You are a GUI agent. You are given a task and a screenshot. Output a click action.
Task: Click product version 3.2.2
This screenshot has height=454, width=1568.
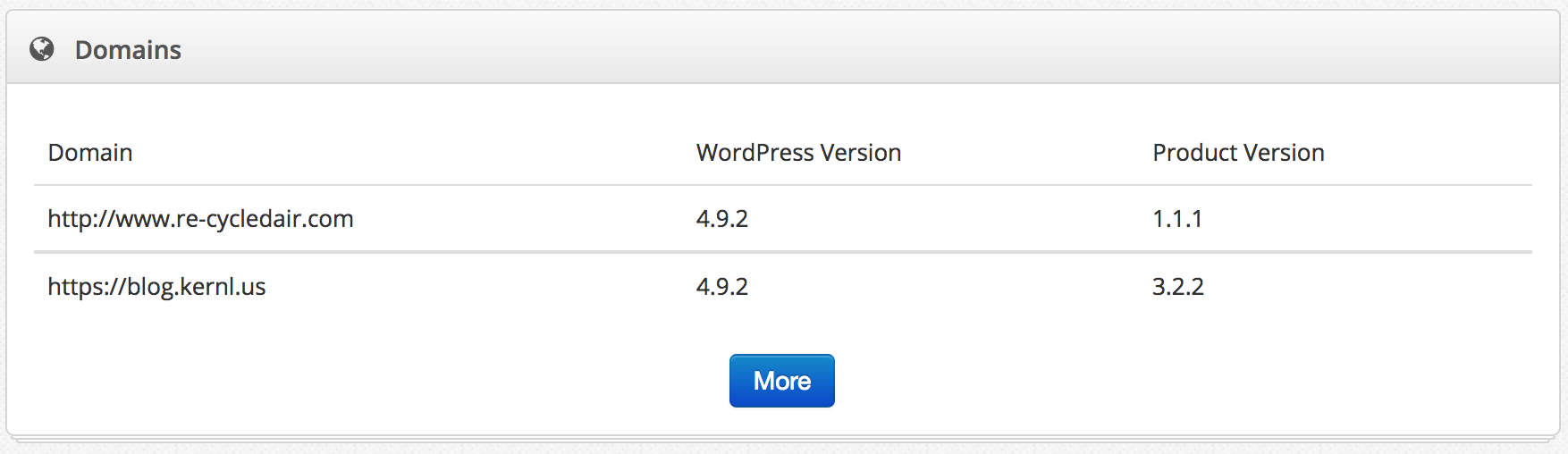[x=1178, y=287]
